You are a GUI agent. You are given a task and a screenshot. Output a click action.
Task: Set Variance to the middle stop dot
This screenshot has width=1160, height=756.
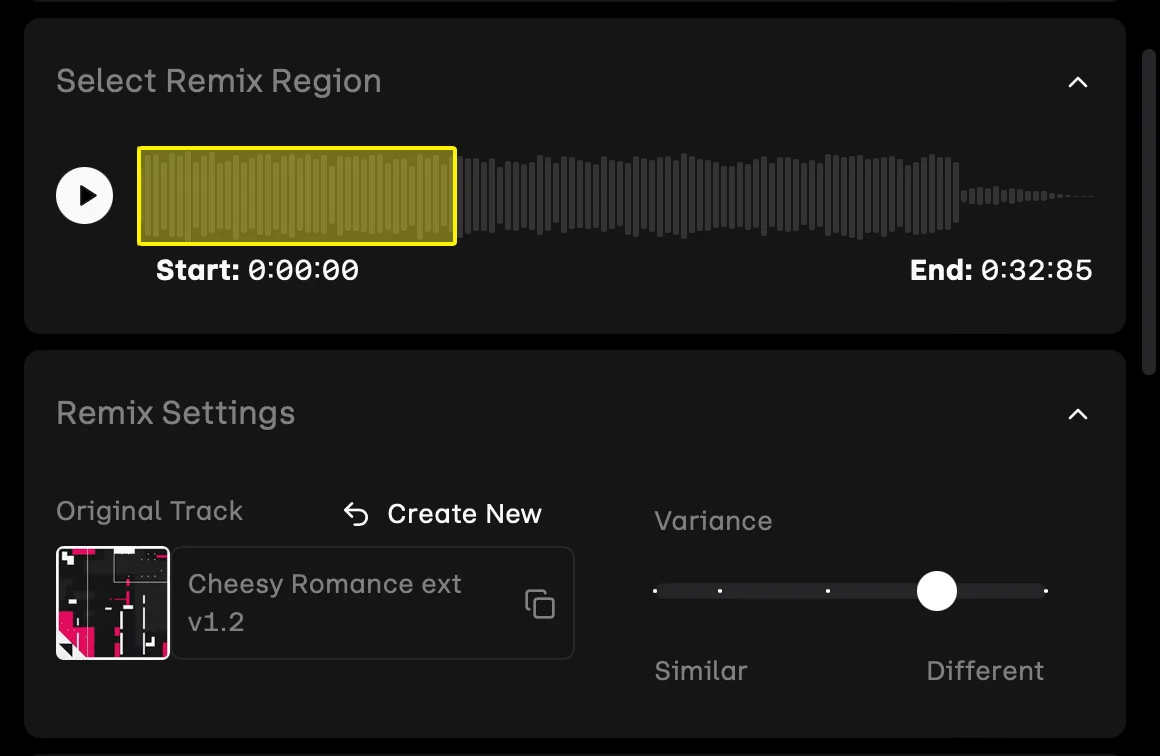point(828,591)
